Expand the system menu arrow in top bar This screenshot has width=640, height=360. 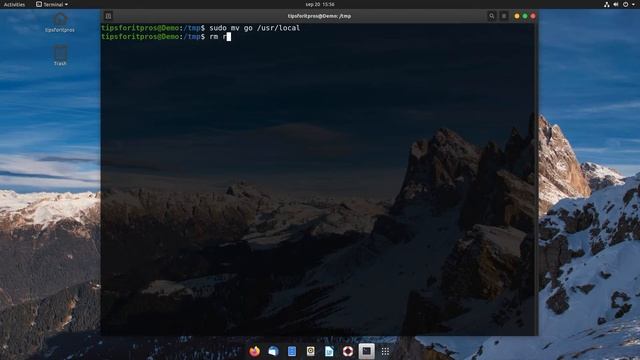pyautogui.click(x=633, y=4)
